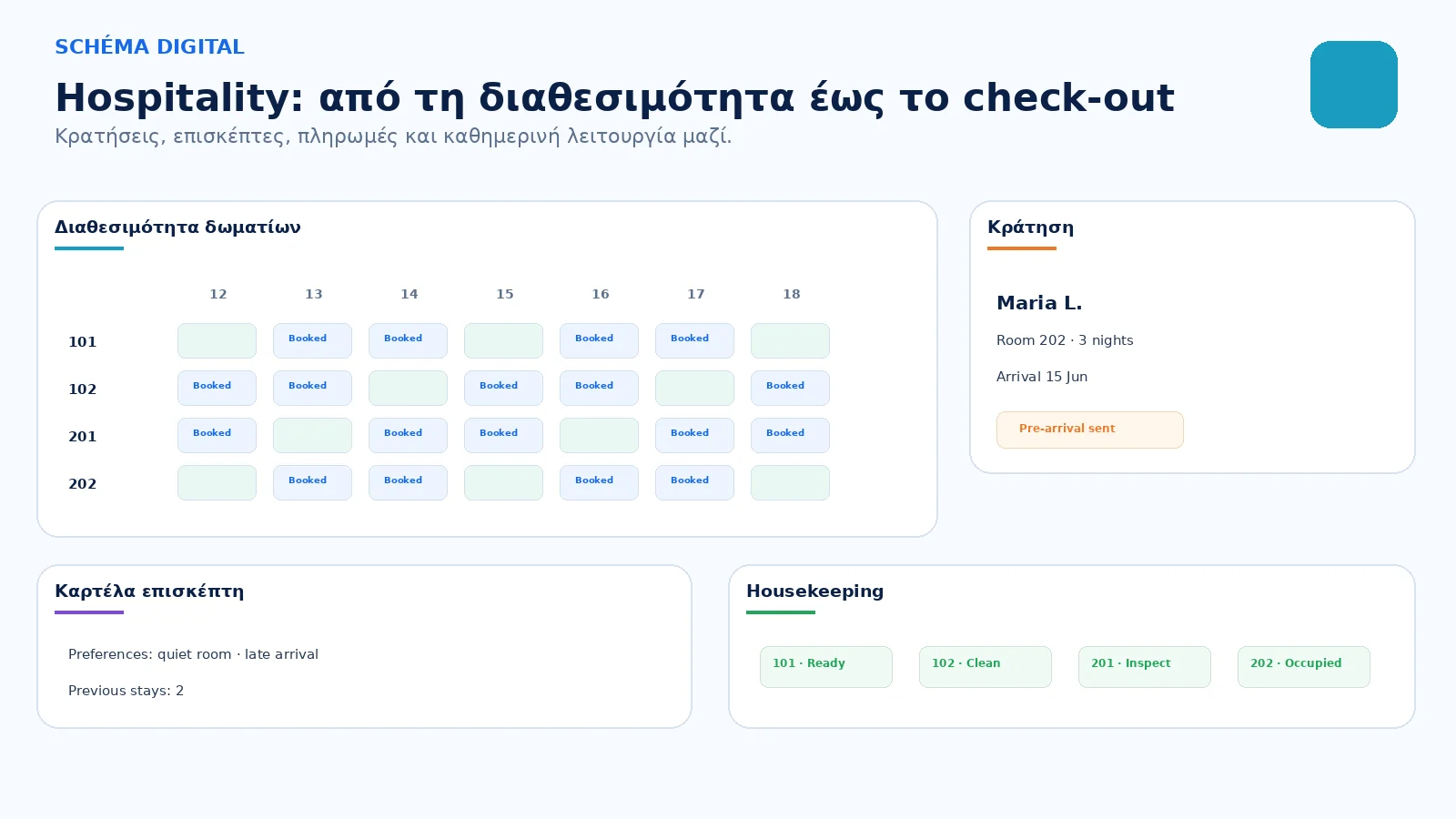Choose the Booked cell for room 201 on day 15
The width and height of the screenshot is (1456, 819).
(x=503, y=436)
